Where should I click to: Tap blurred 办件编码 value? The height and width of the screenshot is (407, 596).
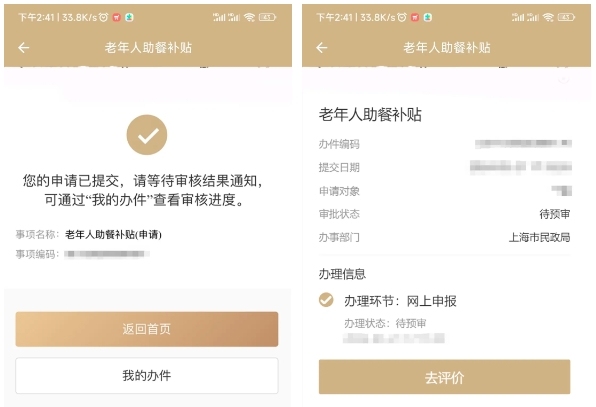523,143
